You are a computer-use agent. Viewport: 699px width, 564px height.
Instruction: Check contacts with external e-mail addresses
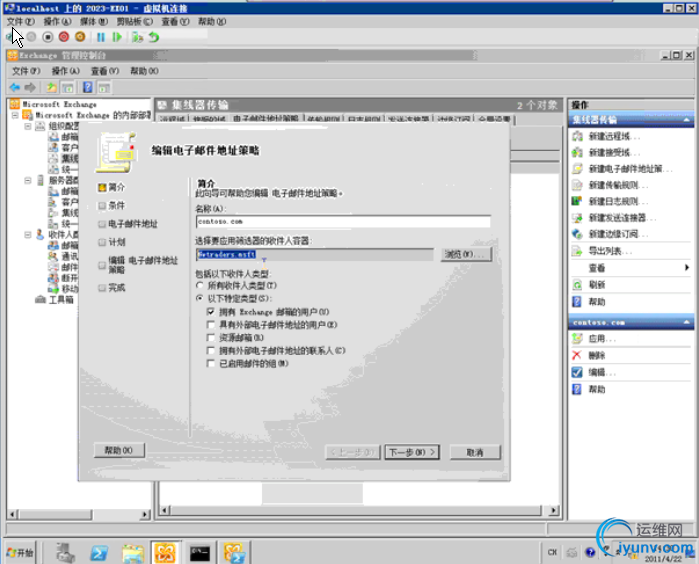point(210,350)
